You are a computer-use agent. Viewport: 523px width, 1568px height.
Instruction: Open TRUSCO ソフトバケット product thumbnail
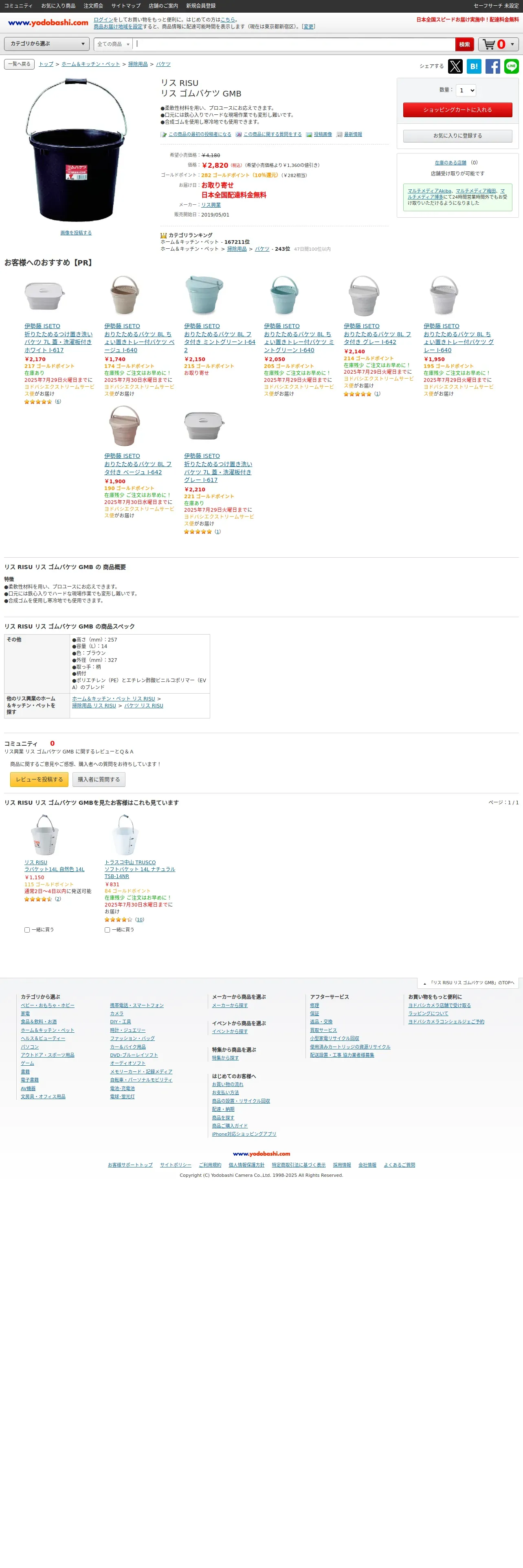click(x=125, y=834)
